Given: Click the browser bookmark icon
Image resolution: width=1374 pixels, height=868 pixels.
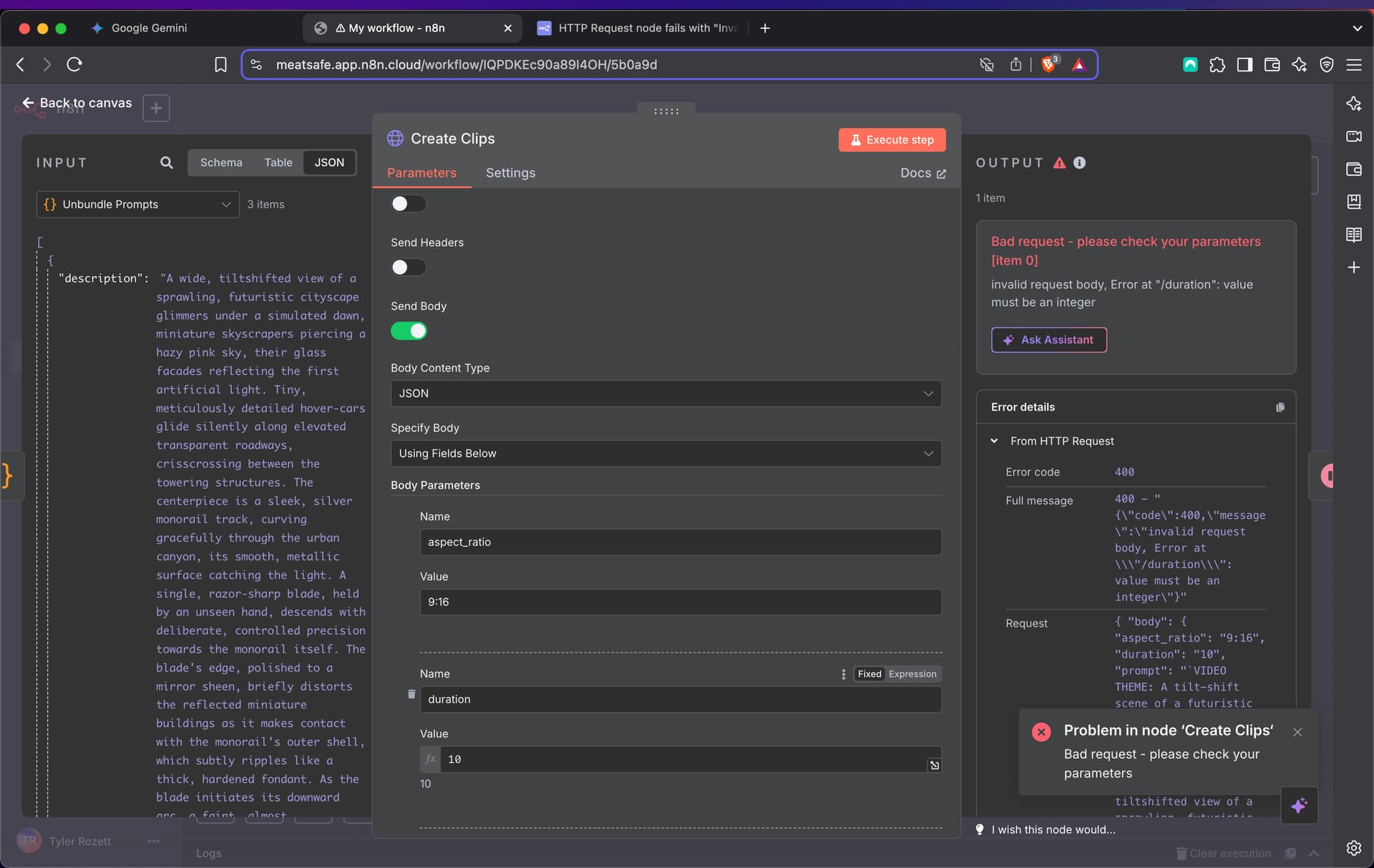Looking at the screenshot, I should pos(220,64).
